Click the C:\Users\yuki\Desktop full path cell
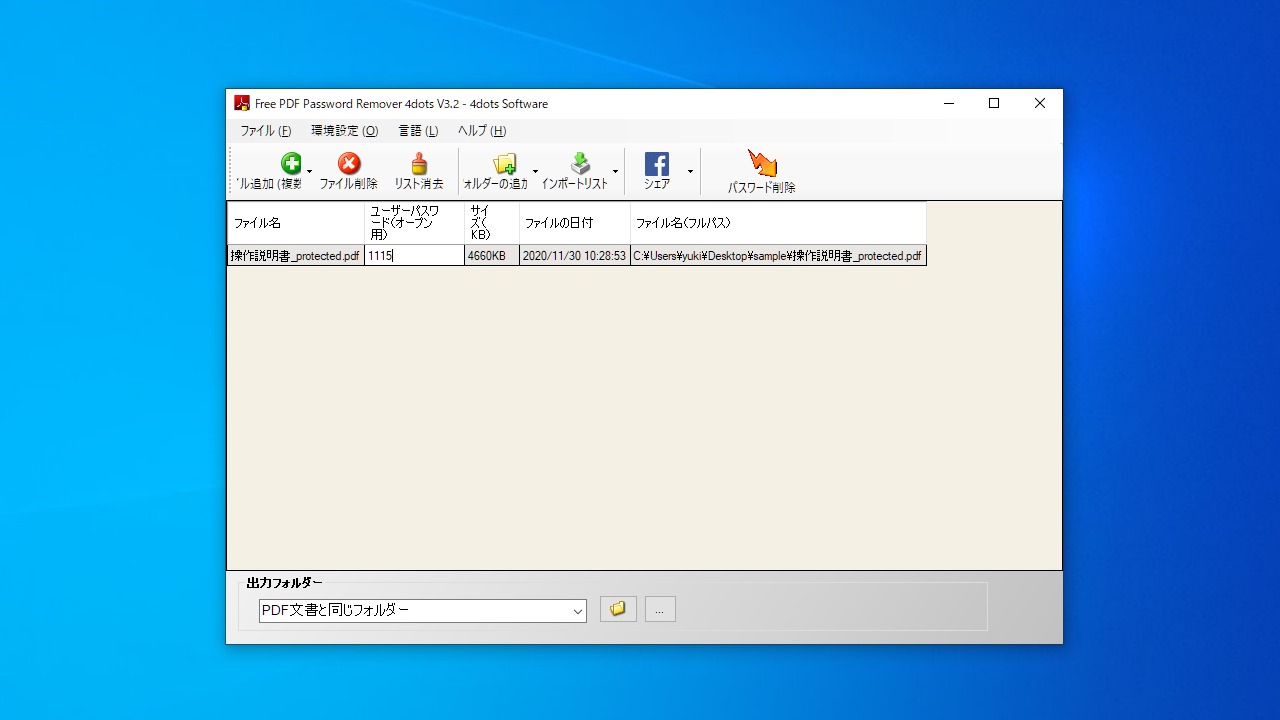1280x720 pixels. (778, 256)
